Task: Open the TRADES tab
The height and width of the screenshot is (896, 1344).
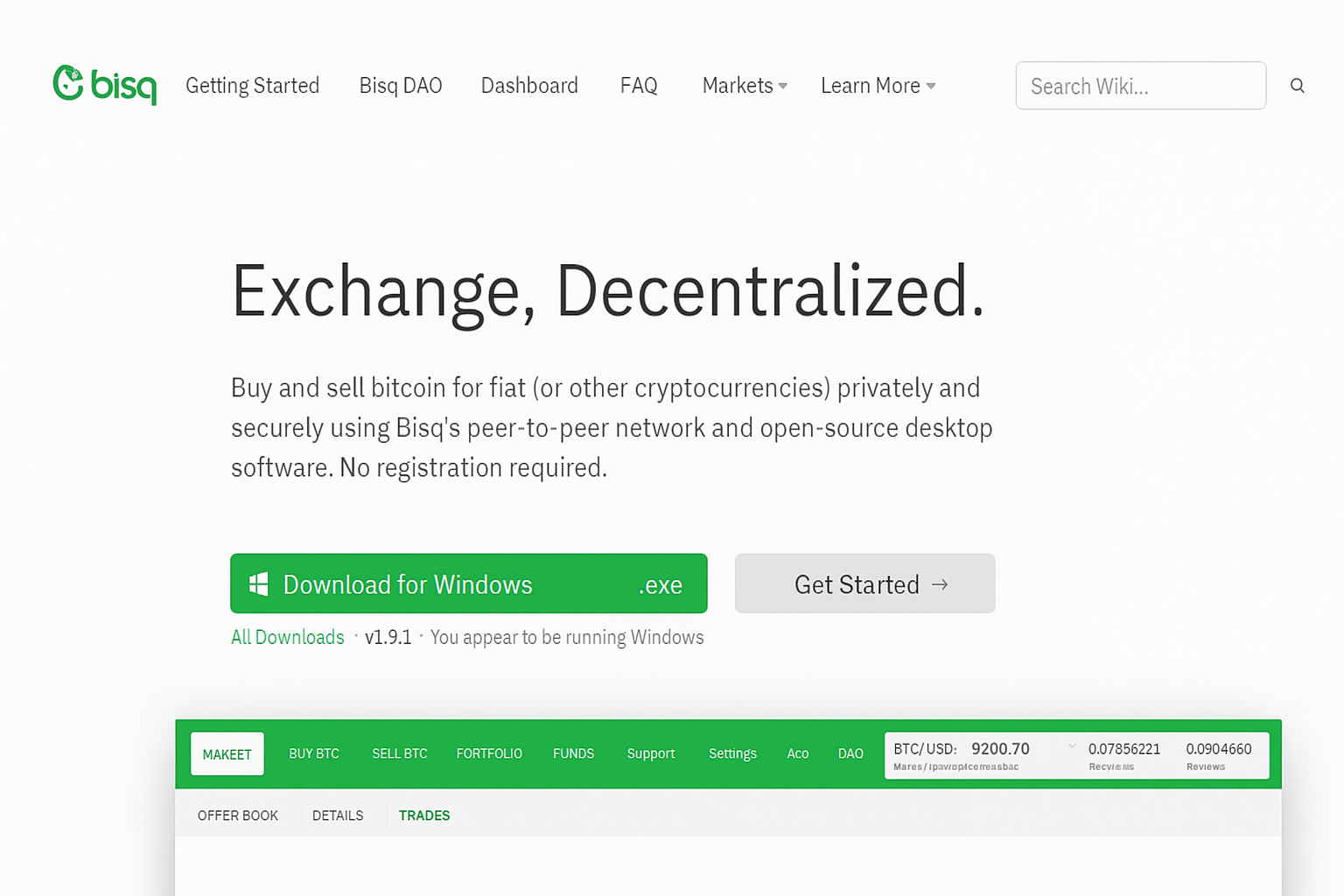Action: click(x=423, y=815)
